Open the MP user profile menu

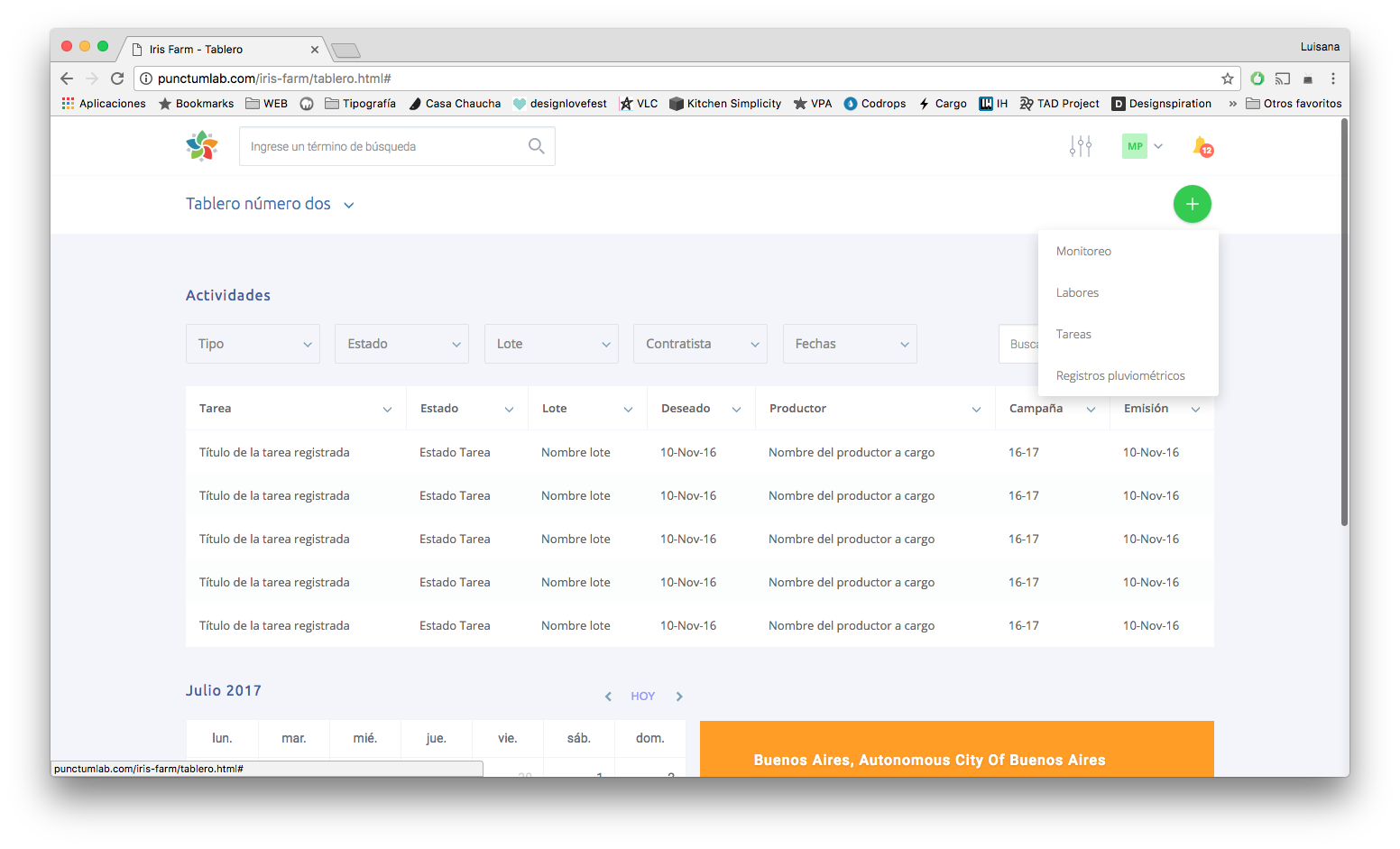pos(1142,146)
